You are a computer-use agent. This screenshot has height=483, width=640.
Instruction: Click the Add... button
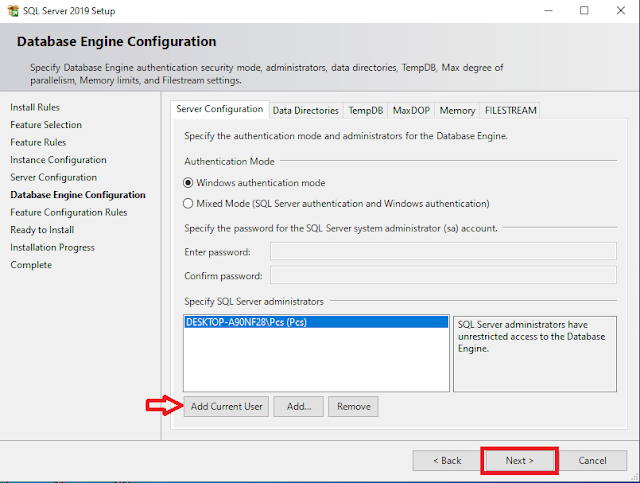298,407
